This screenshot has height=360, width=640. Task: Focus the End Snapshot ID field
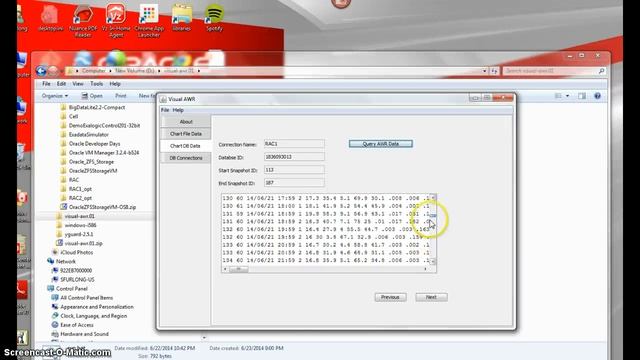(x=294, y=183)
